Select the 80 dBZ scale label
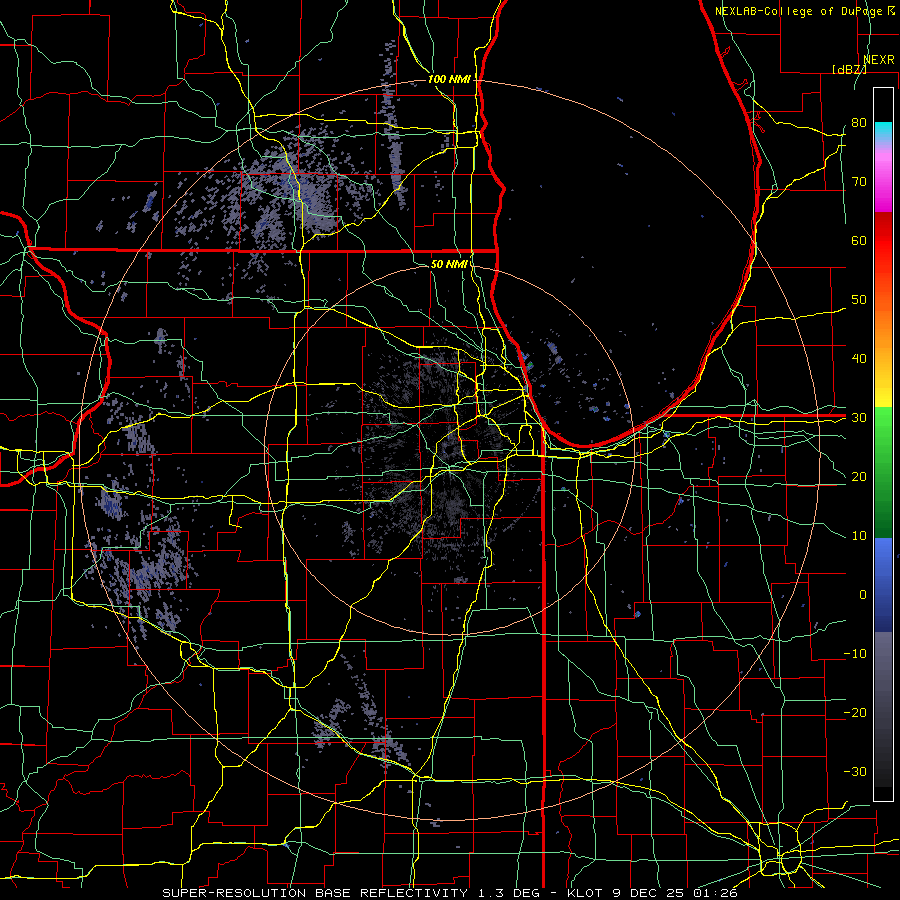Image resolution: width=900 pixels, height=900 pixels. point(859,122)
